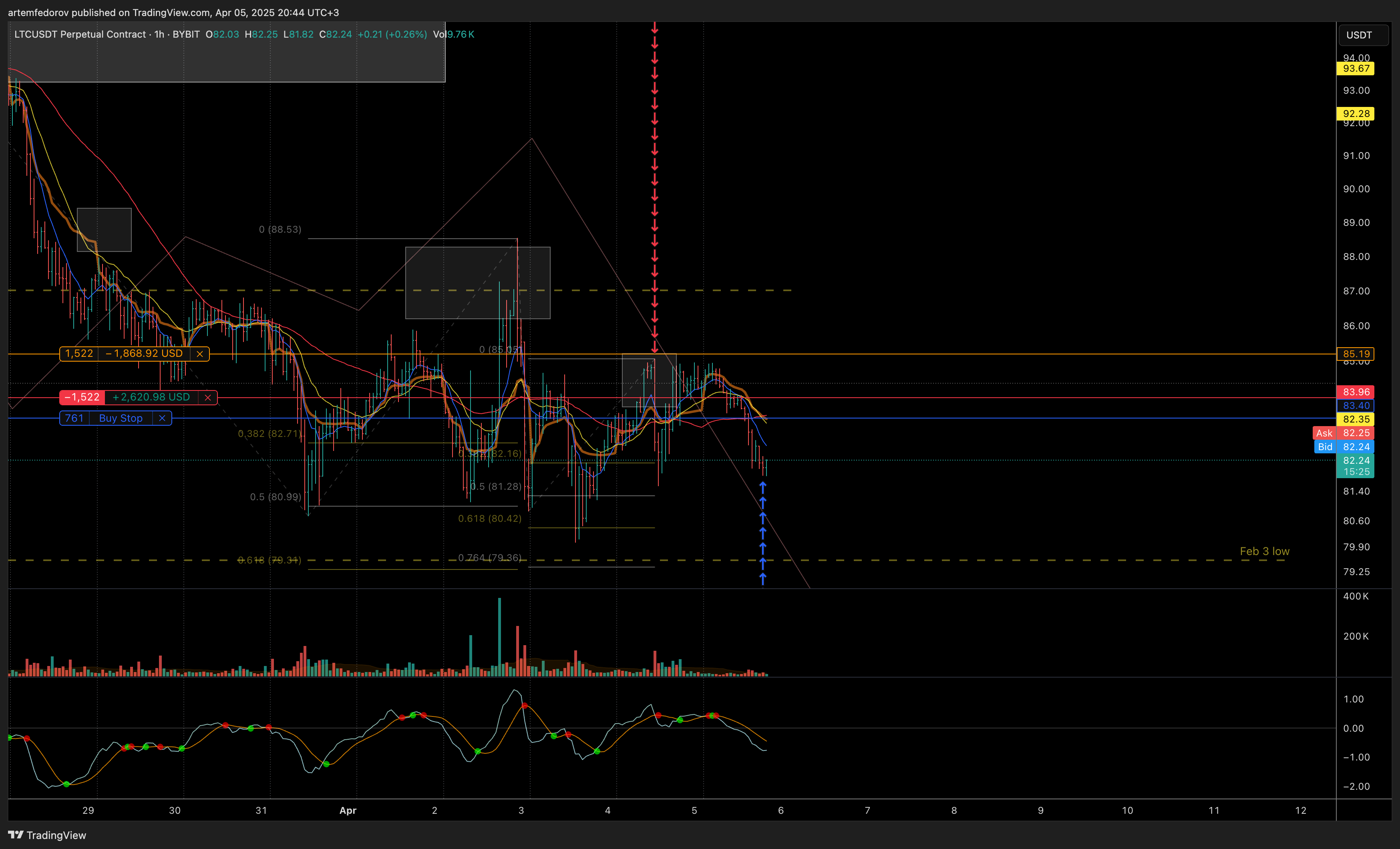Viewport: 1400px width, 849px height.
Task: Click the 6 date on the time axis
Action: pyautogui.click(x=780, y=811)
